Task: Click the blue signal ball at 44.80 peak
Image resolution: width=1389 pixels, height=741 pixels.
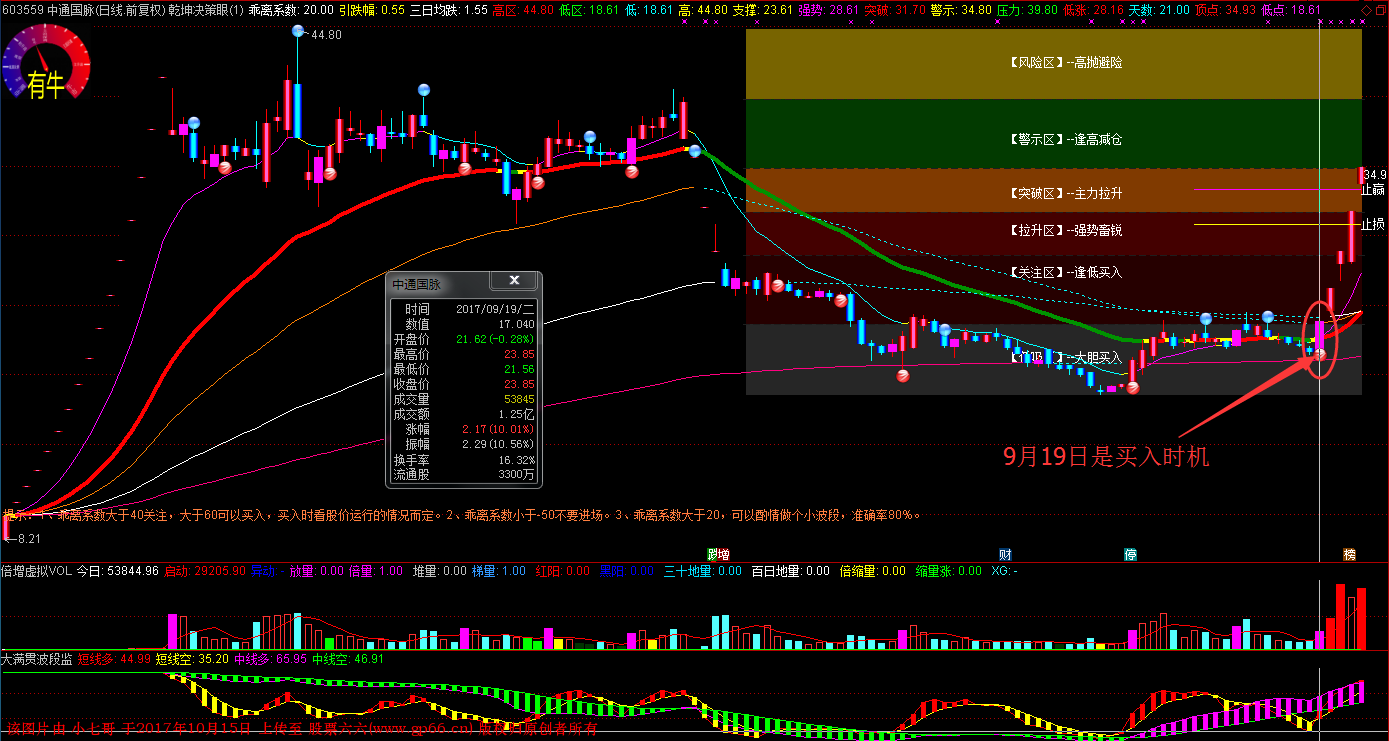Action: pyautogui.click(x=298, y=31)
